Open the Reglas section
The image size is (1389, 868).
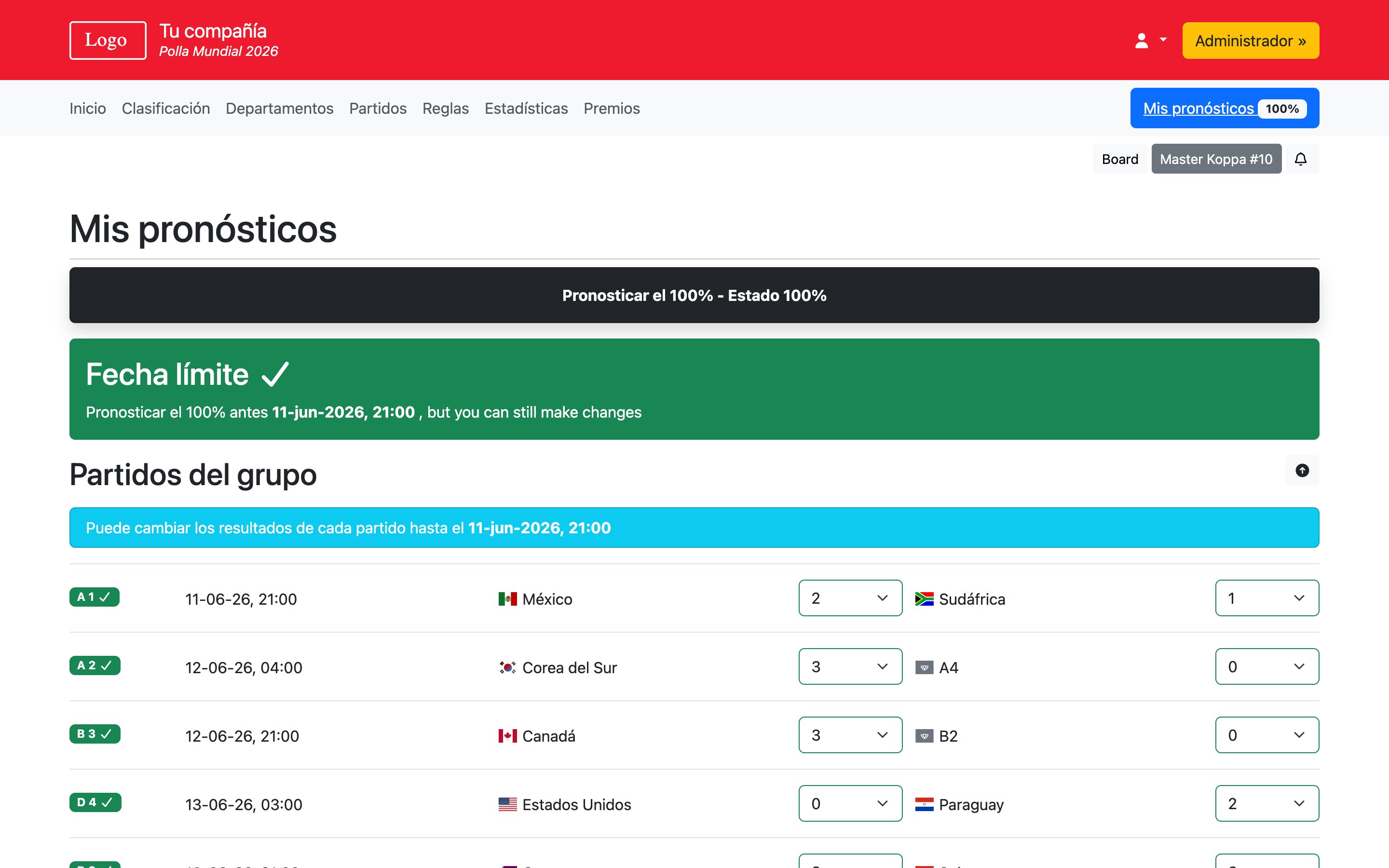pyautogui.click(x=446, y=108)
